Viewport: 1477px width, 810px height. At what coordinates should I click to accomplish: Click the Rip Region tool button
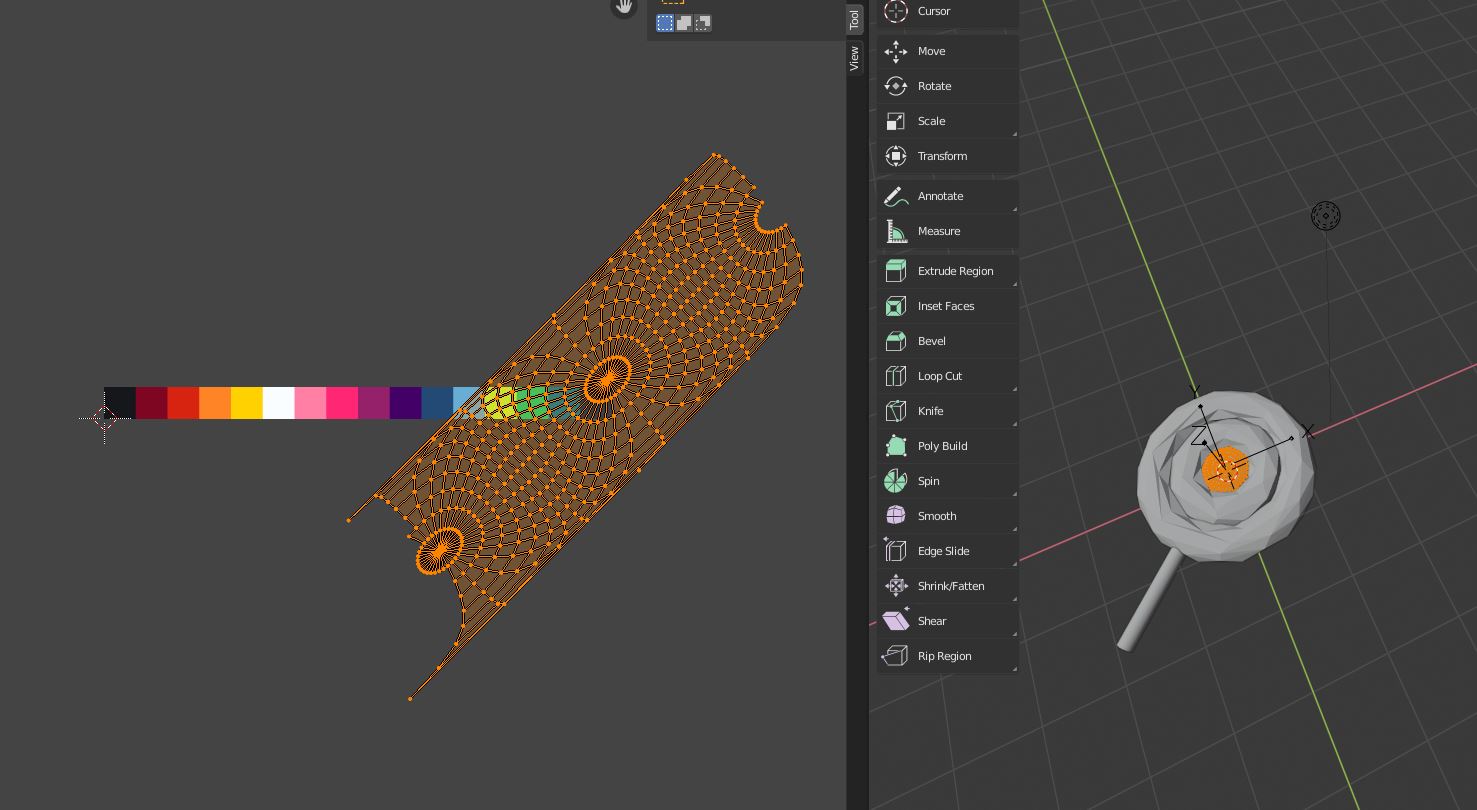[x=946, y=656]
